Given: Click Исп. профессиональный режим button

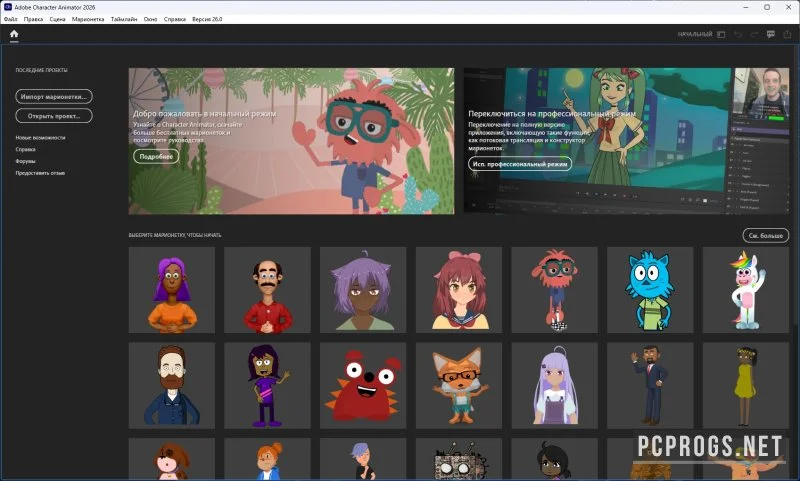Looking at the screenshot, I should click(x=520, y=164).
